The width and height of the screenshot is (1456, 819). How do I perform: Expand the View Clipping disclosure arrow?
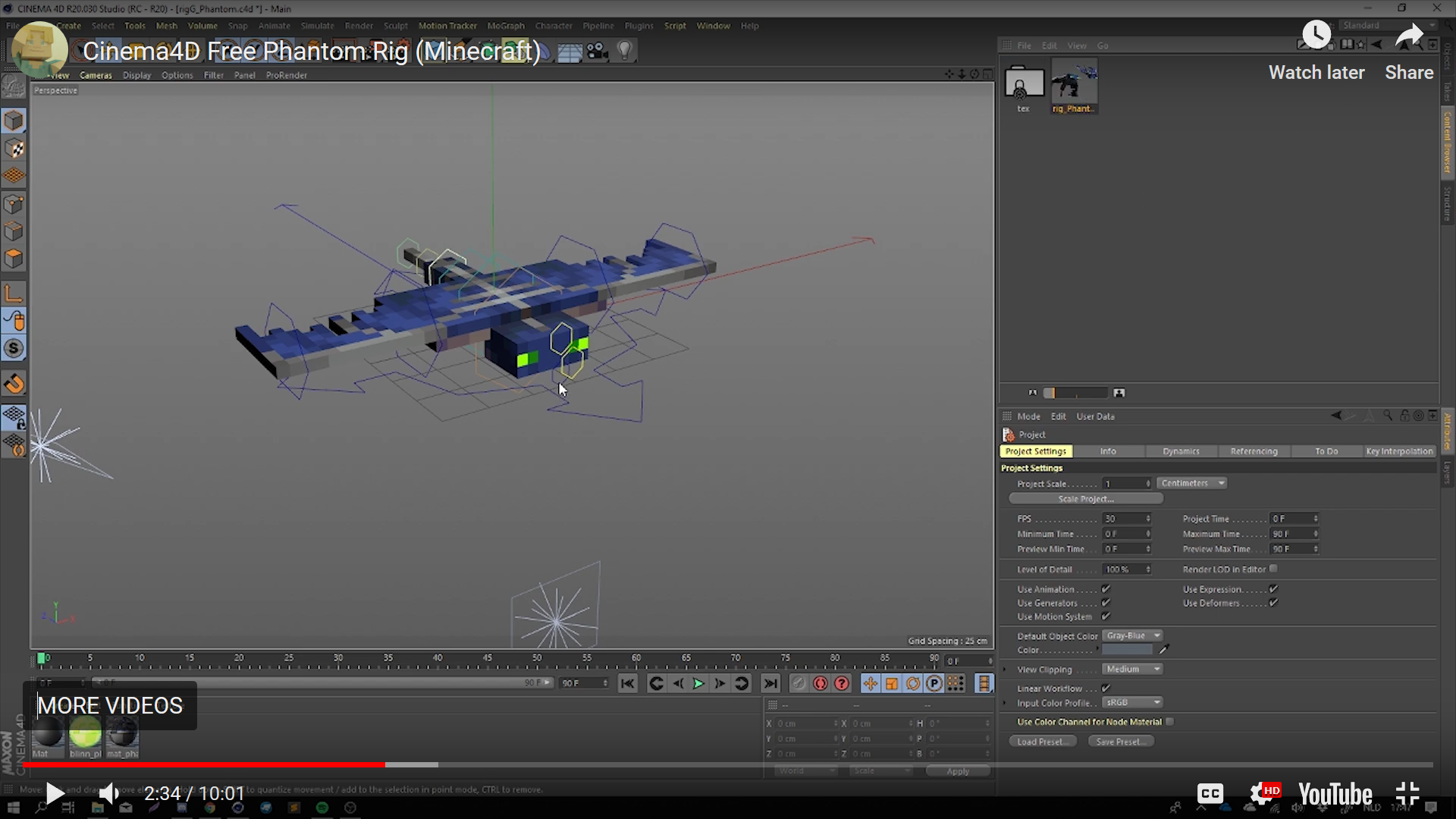tap(1005, 670)
